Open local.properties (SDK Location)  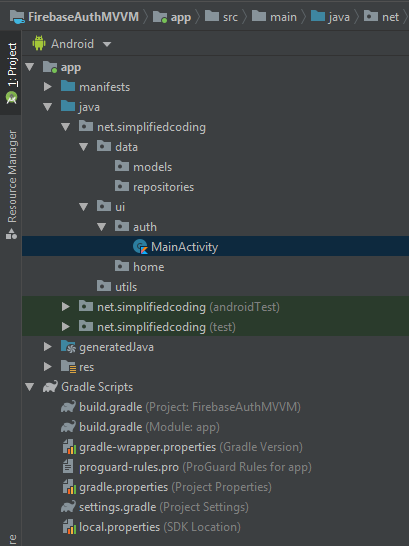160,527
